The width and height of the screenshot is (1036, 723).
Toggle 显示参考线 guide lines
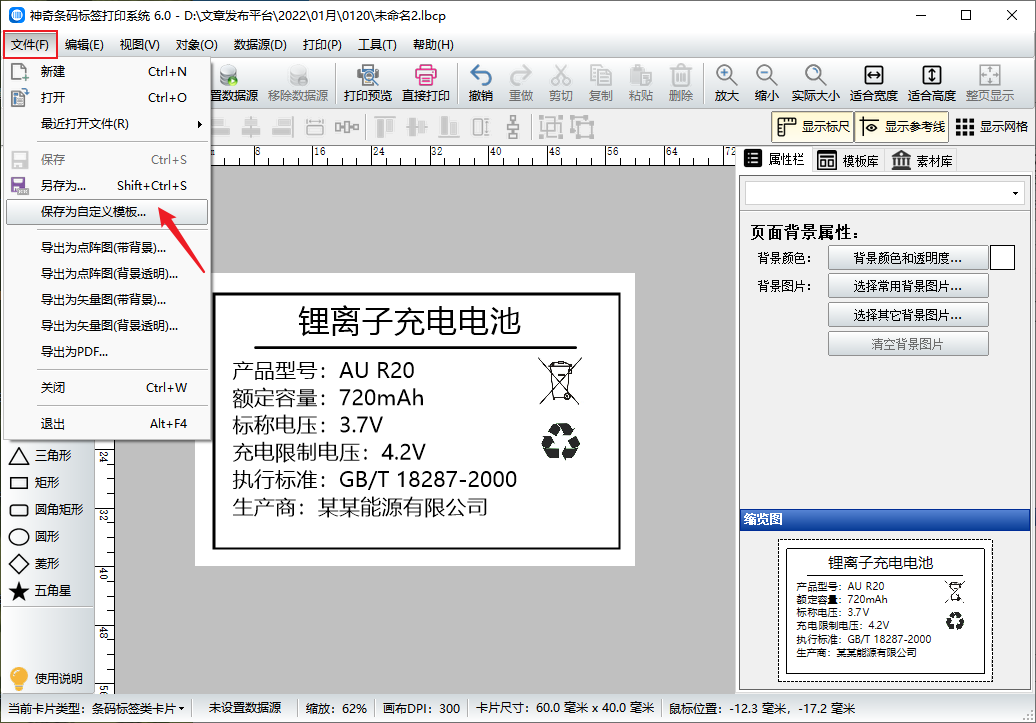[x=902, y=126]
